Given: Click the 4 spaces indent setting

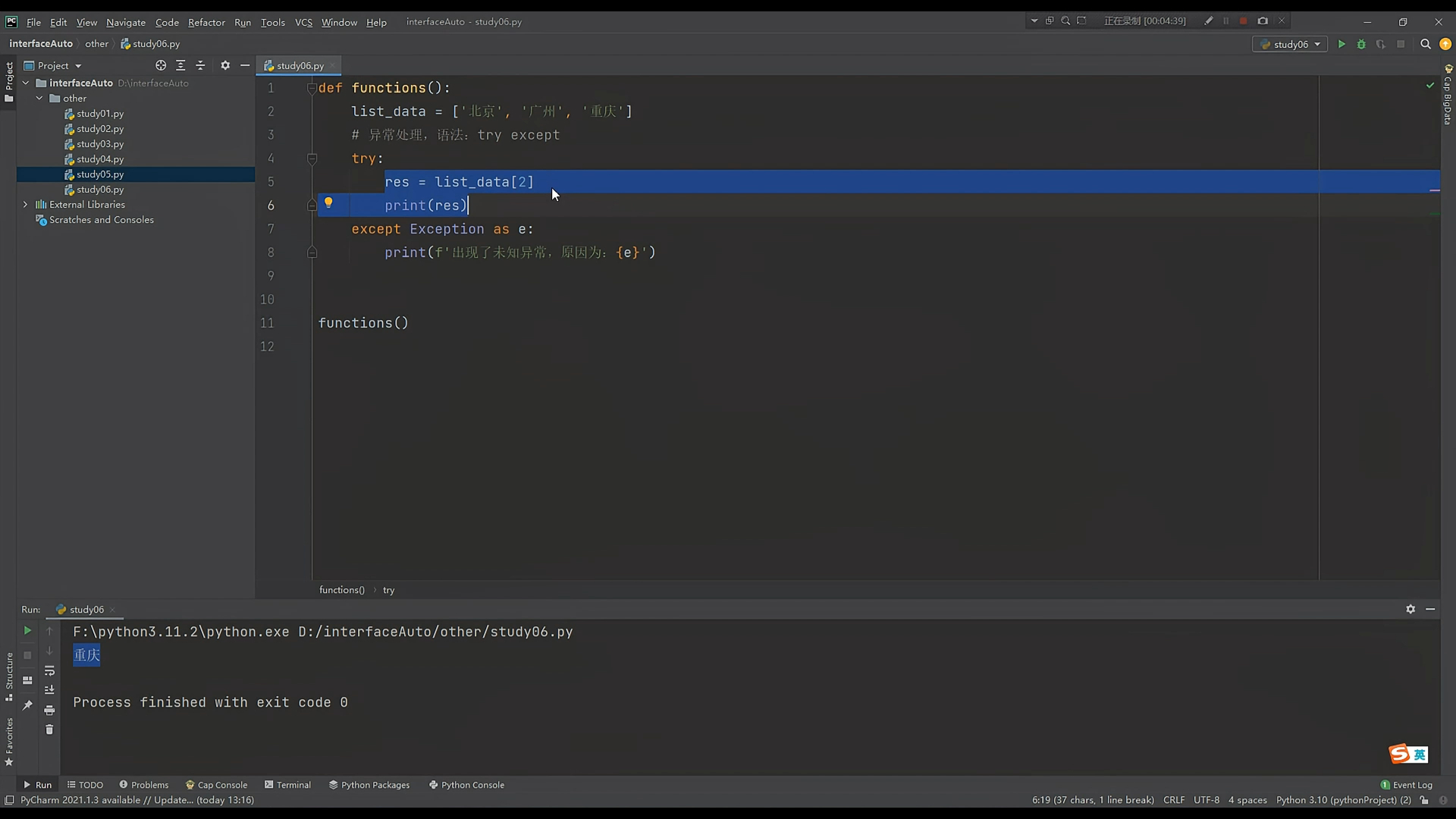Looking at the screenshot, I should (1247, 800).
